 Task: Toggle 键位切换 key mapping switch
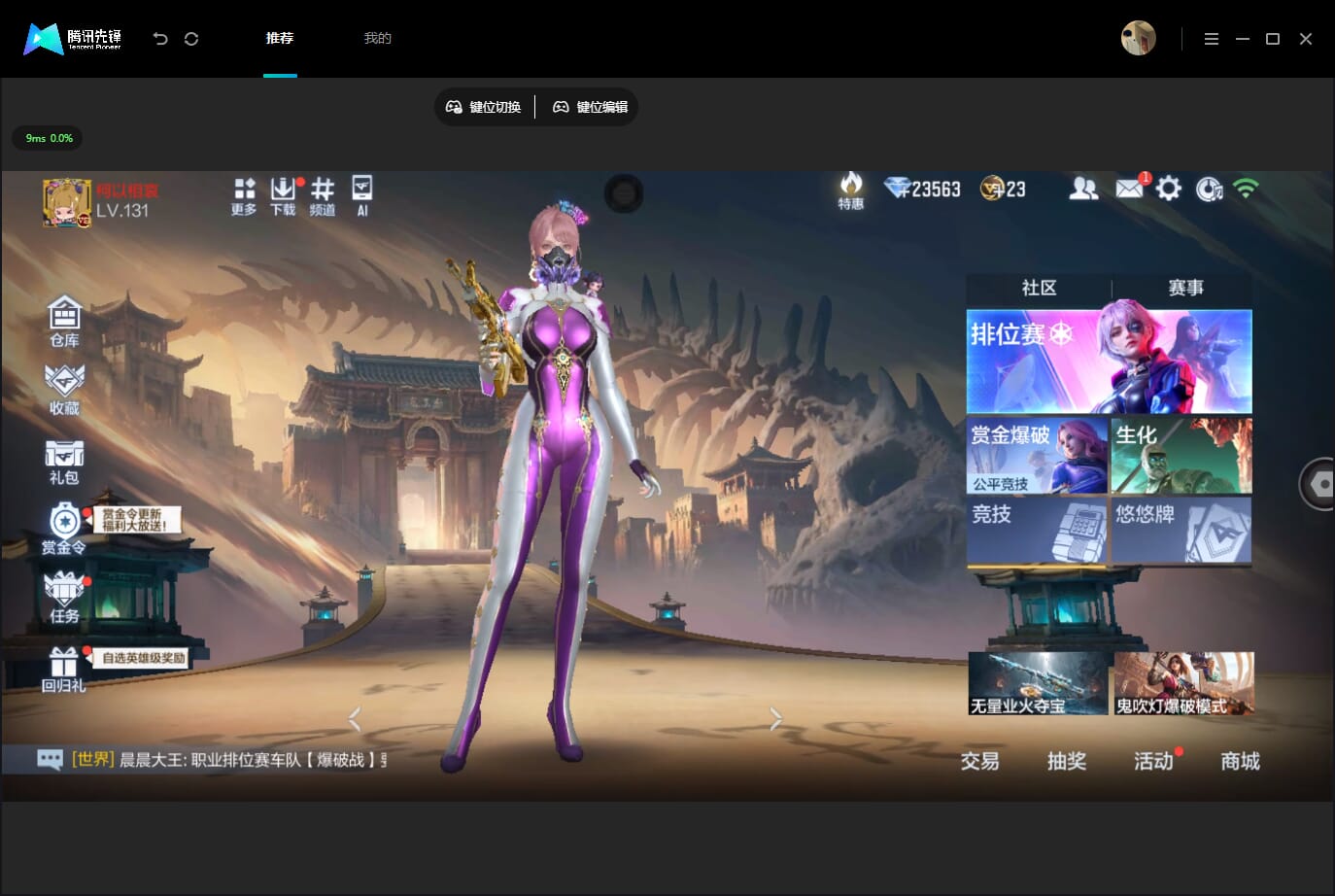[483, 107]
